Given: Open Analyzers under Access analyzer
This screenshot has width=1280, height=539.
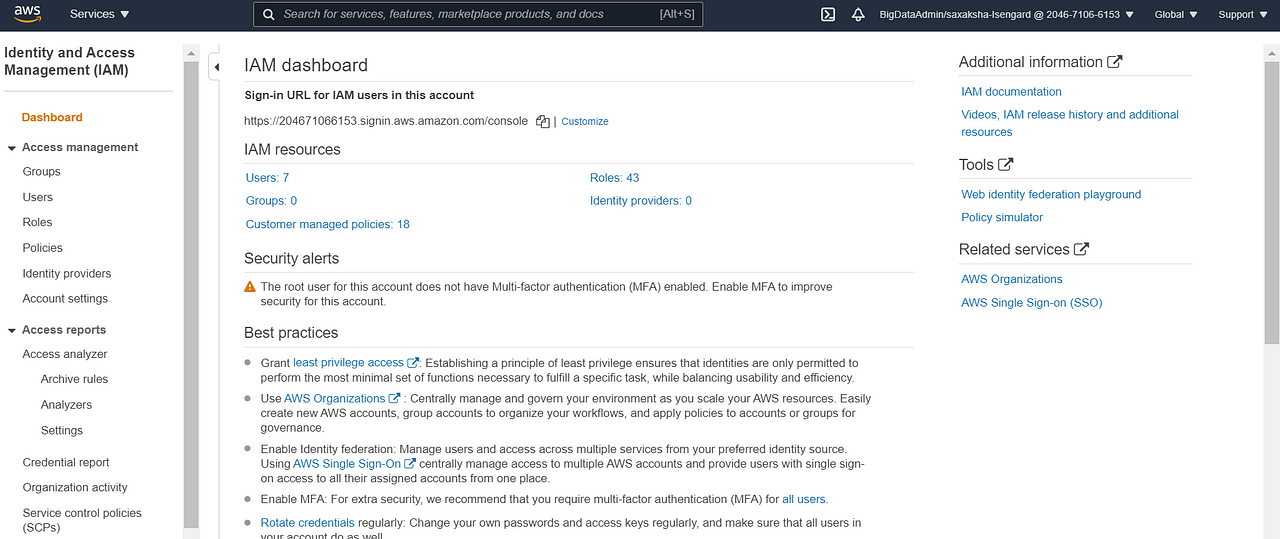Looking at the screenshot, I should tap(66, 405).
